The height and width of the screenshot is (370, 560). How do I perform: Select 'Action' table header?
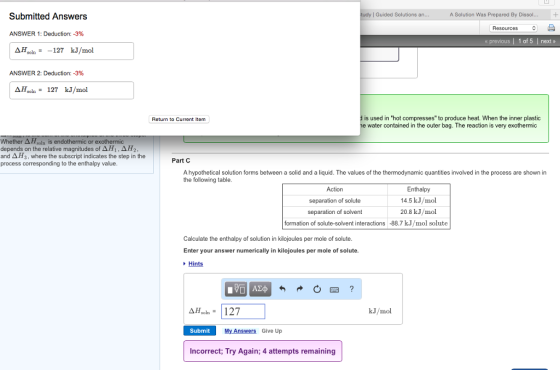click(x=335, y=189)
